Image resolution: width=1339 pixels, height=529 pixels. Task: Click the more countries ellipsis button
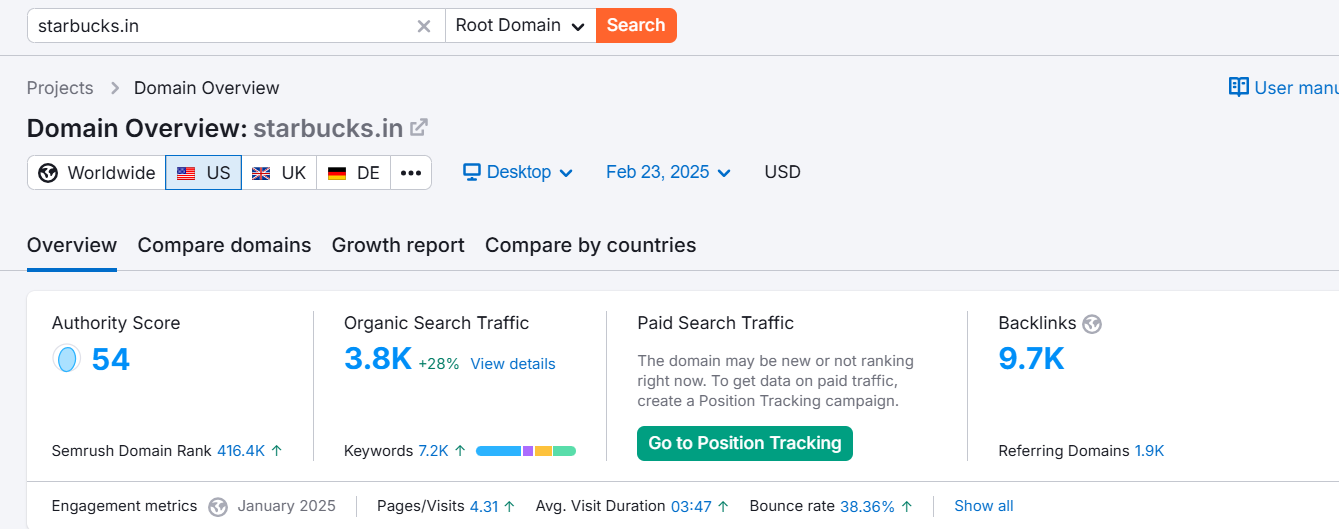click(411, 173)
